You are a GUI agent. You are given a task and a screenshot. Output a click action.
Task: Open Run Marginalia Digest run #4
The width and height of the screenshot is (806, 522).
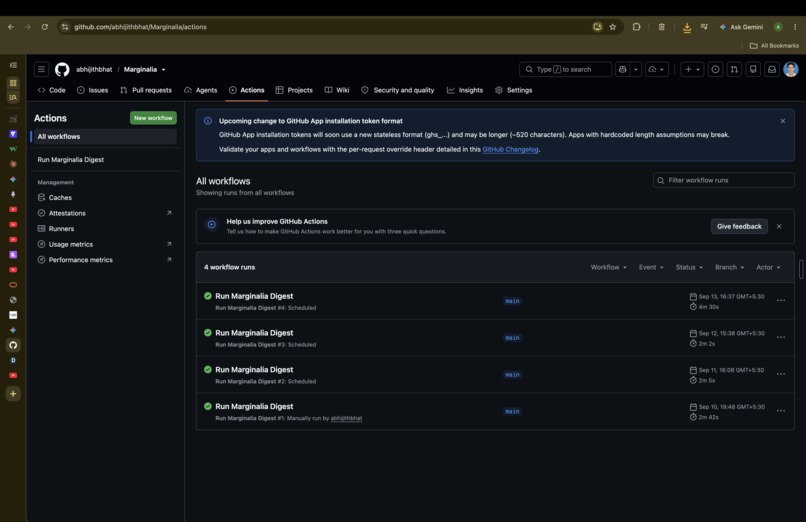click(x=254, y=296)
